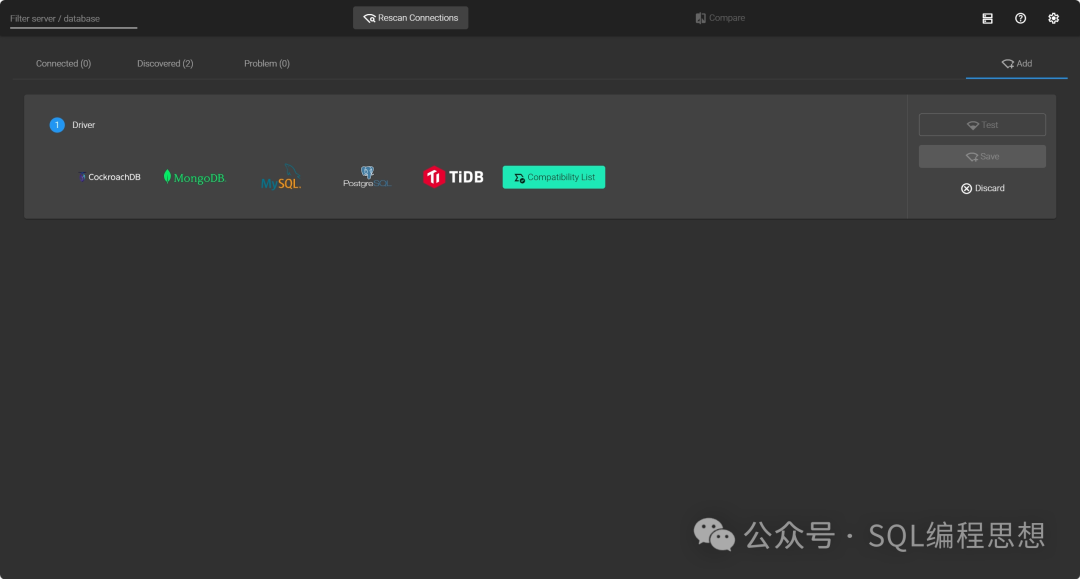Click the blue step 1 Driver badge
Viewport: 1080px width, 579px height.
click(57, 125)
